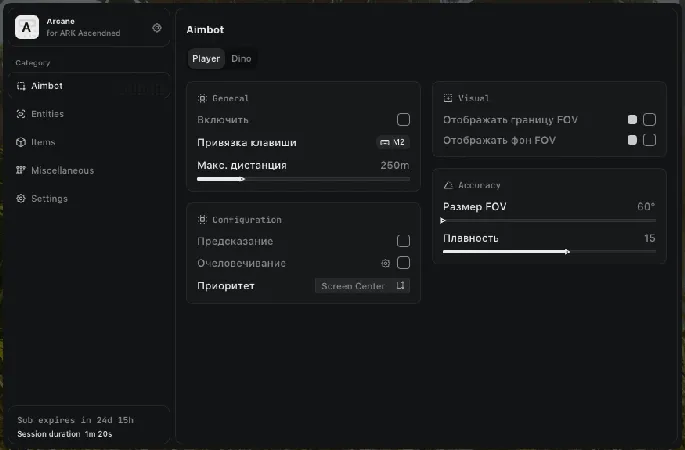Click the Arcane logo icon
This screenshot has width=685, height=450.
pos(27,27)
